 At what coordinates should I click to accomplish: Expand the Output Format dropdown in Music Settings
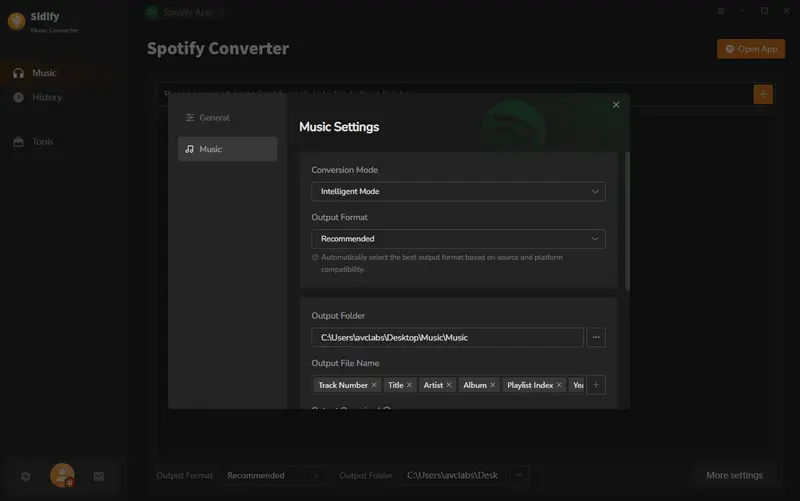458,239
